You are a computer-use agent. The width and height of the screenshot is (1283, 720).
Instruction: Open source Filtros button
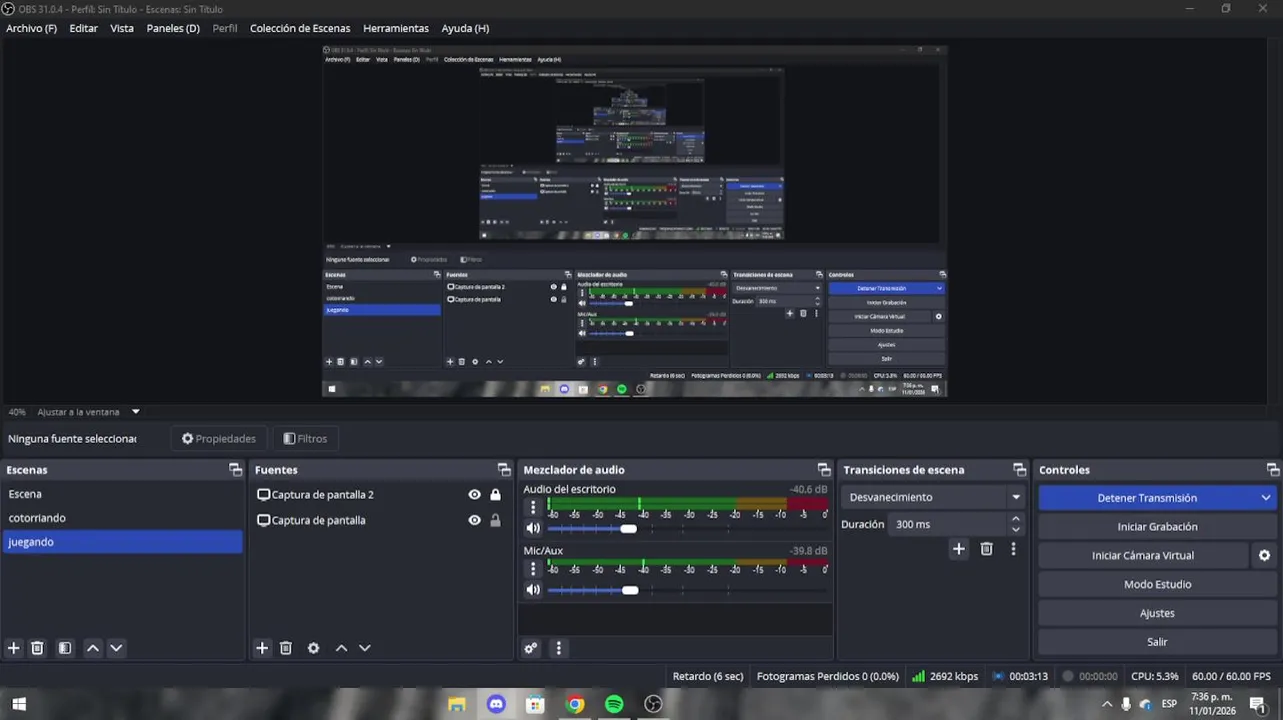305,438
